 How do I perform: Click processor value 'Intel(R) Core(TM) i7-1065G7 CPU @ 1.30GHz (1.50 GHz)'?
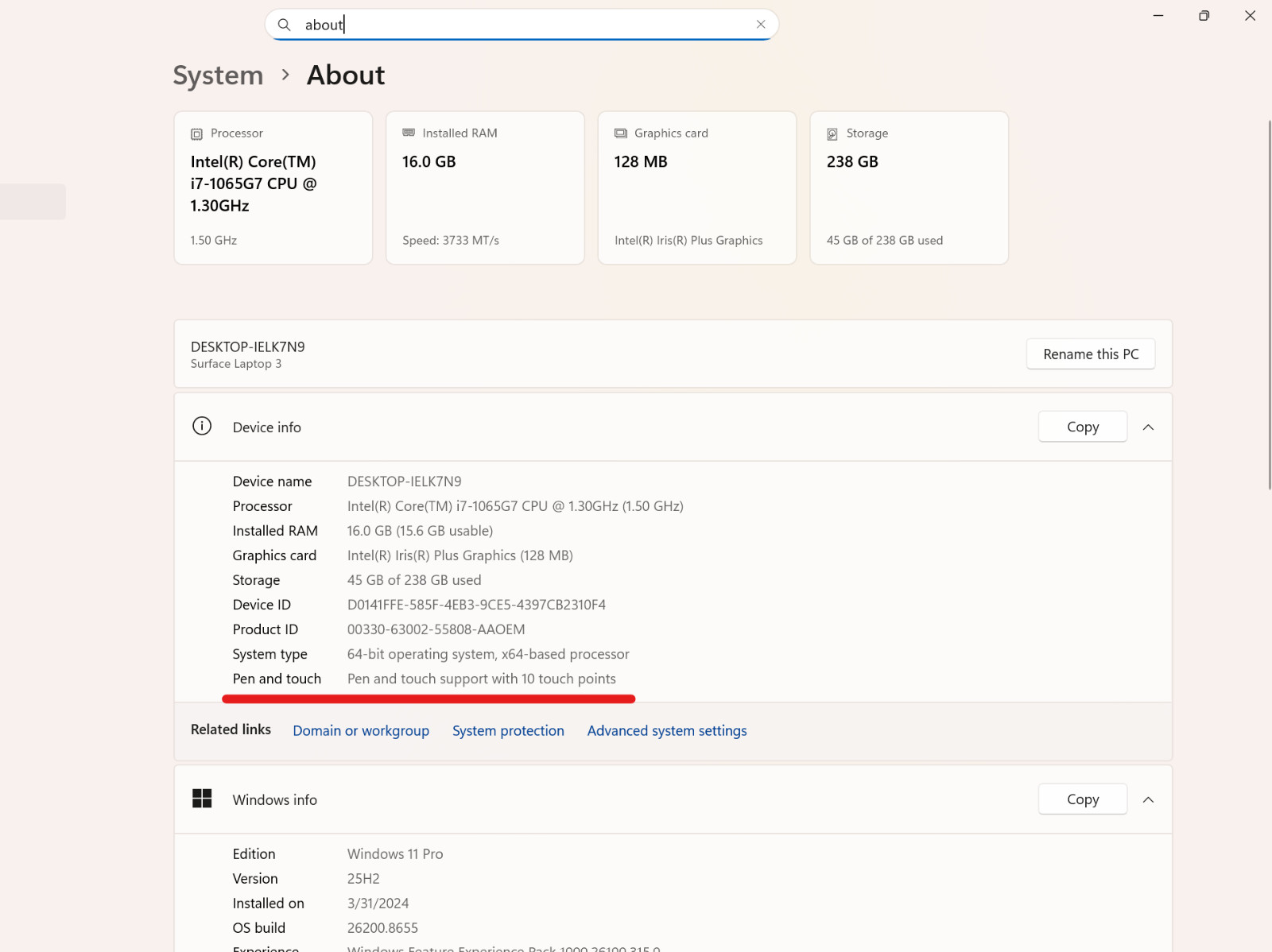pyautogui.click(x=515, y=506)
